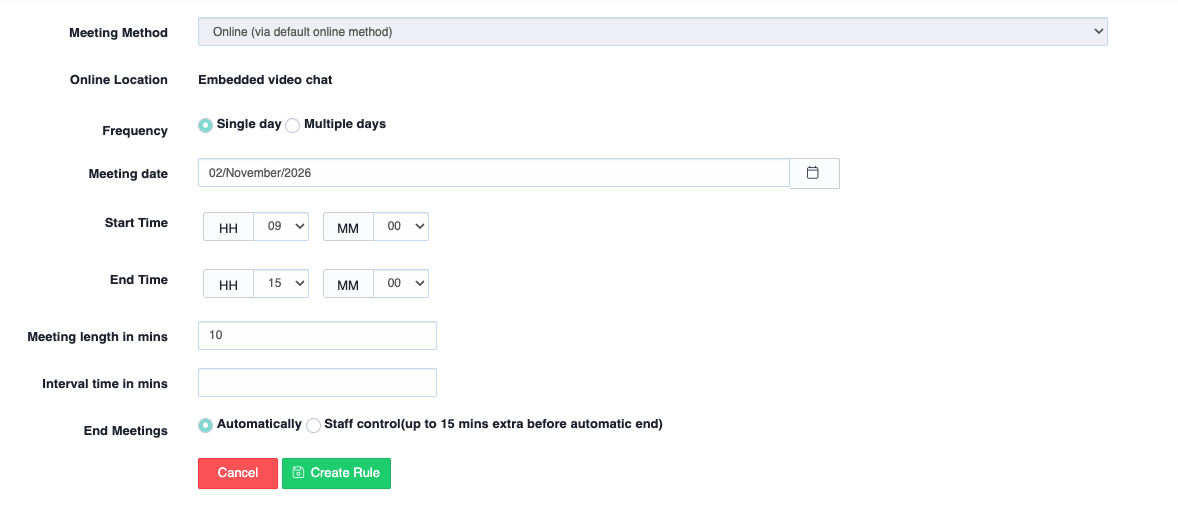Choose Automatically for End Meetings

[206, 425]
